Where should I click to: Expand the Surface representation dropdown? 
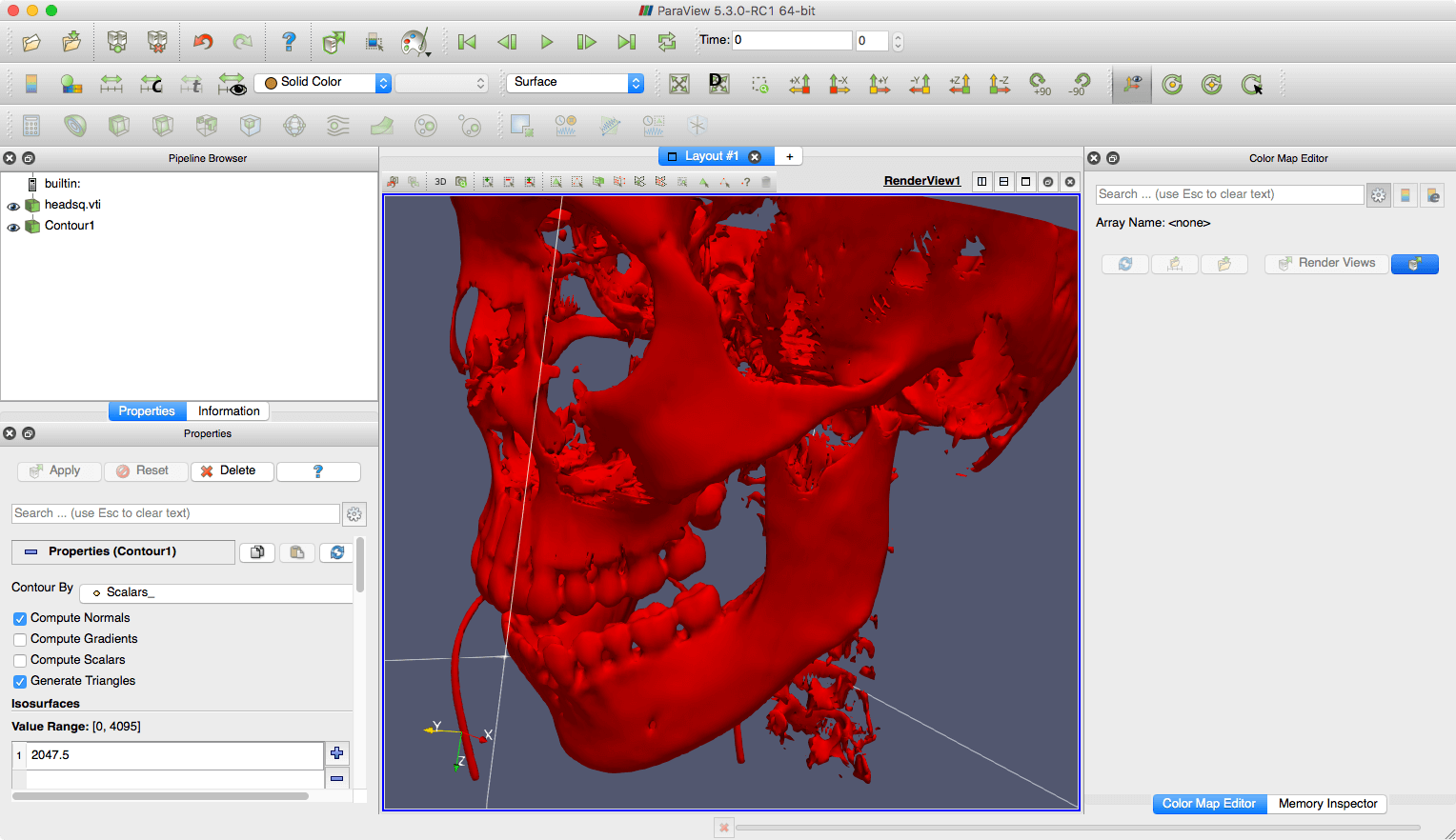click(575, 83)
